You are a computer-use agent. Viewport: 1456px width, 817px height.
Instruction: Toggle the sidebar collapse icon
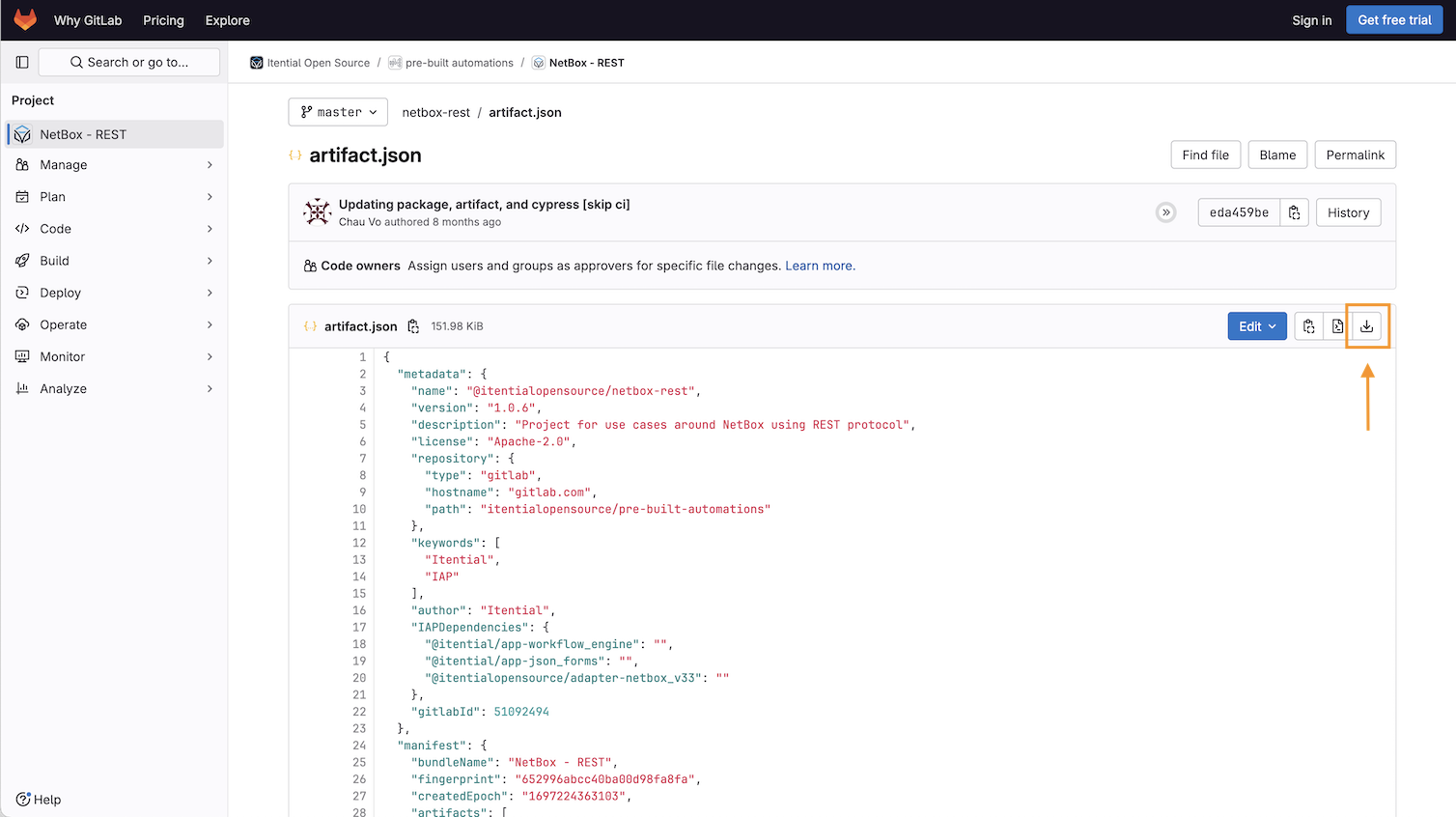[x=22, y=62]
